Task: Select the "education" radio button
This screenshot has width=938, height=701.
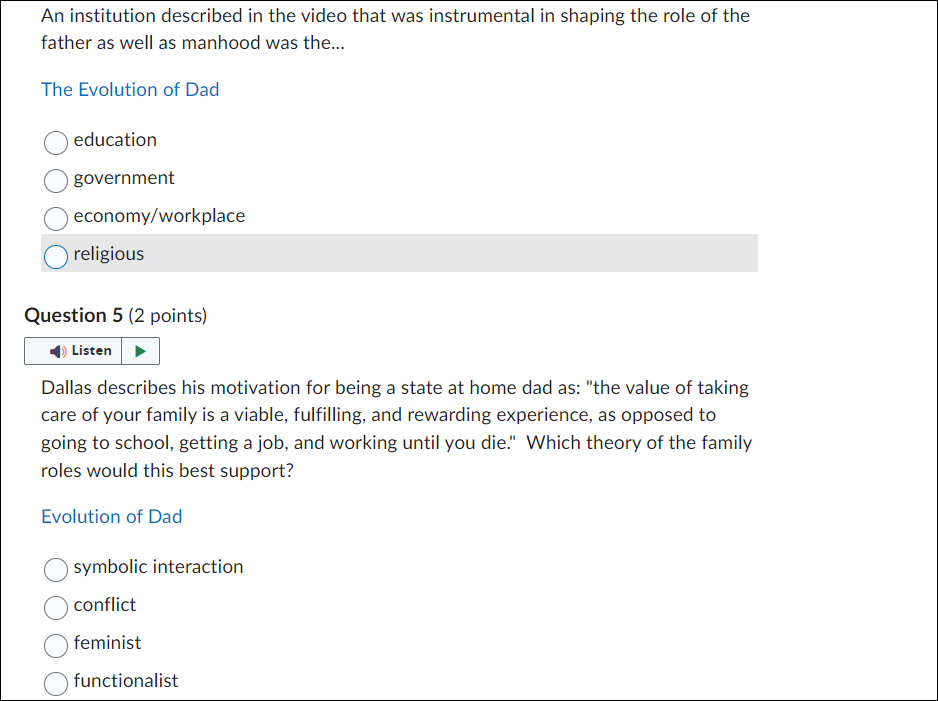Action: coord(56,143)
